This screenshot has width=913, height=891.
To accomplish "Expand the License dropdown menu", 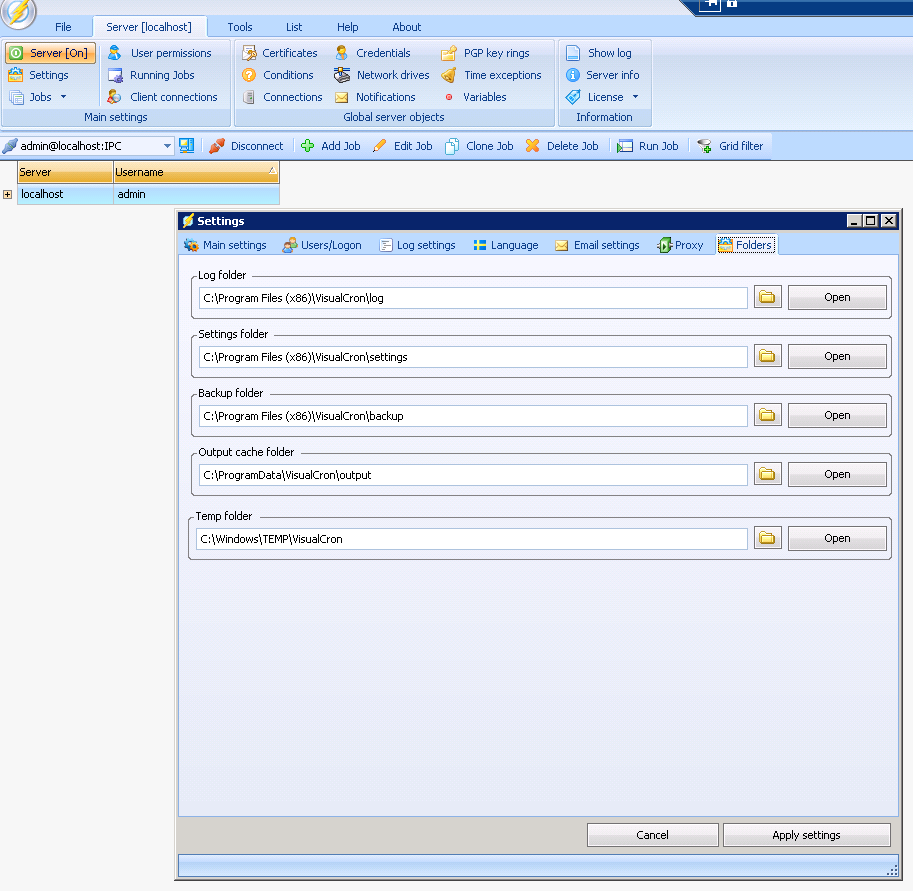I will click(x=635, y=97).
